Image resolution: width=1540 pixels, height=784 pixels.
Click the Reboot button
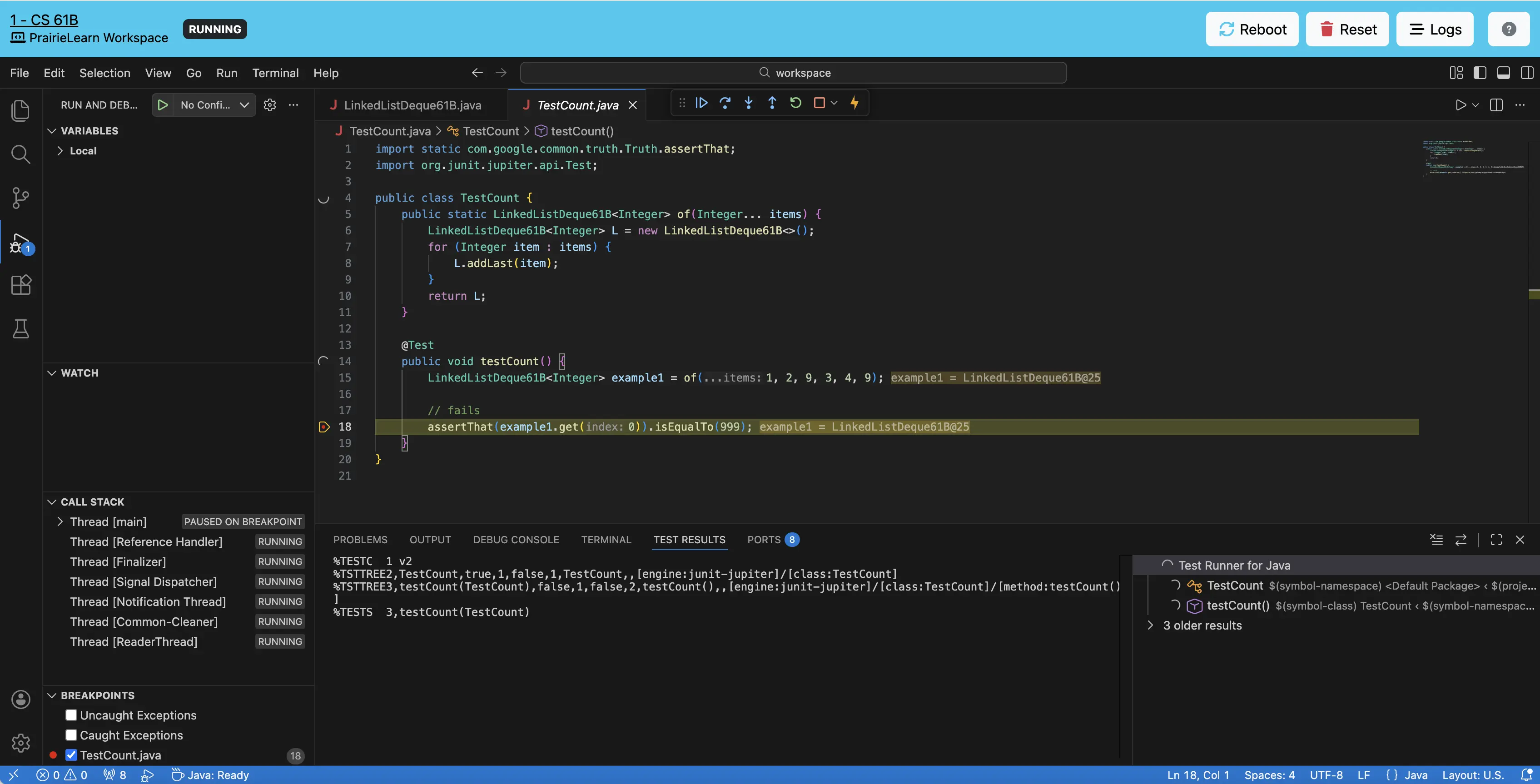[x=1252, y=29]
